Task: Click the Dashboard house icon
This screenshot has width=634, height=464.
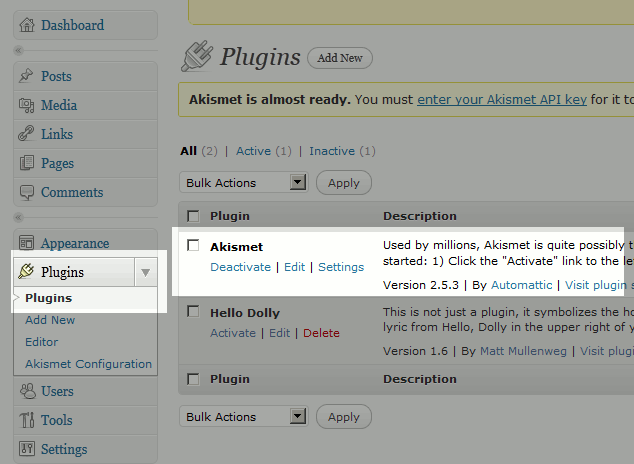Action: 27,25
